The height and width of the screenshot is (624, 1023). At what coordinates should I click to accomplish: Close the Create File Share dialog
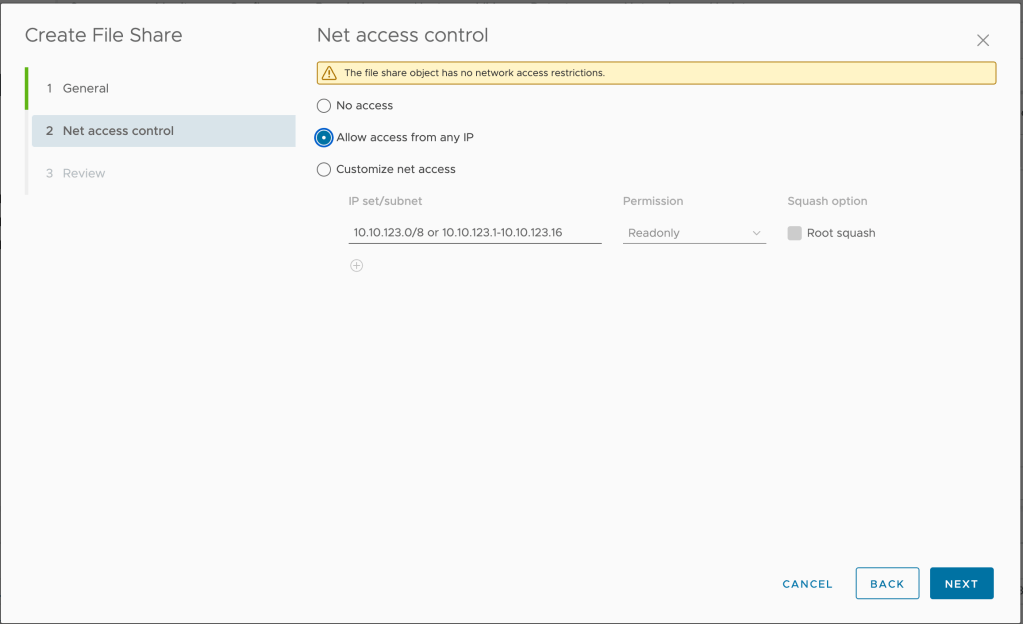pos(982,41)
